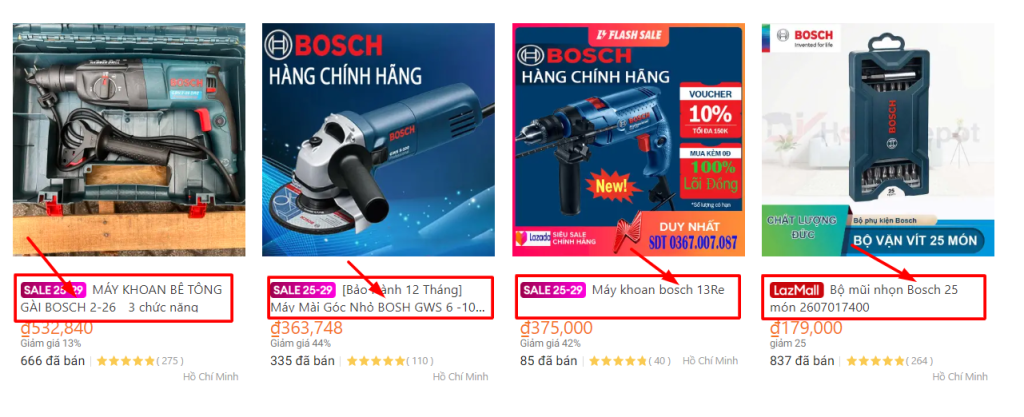
Task: Open the Bộ mũi nhọn Bosch 25 món title
Action: point(864,298)
